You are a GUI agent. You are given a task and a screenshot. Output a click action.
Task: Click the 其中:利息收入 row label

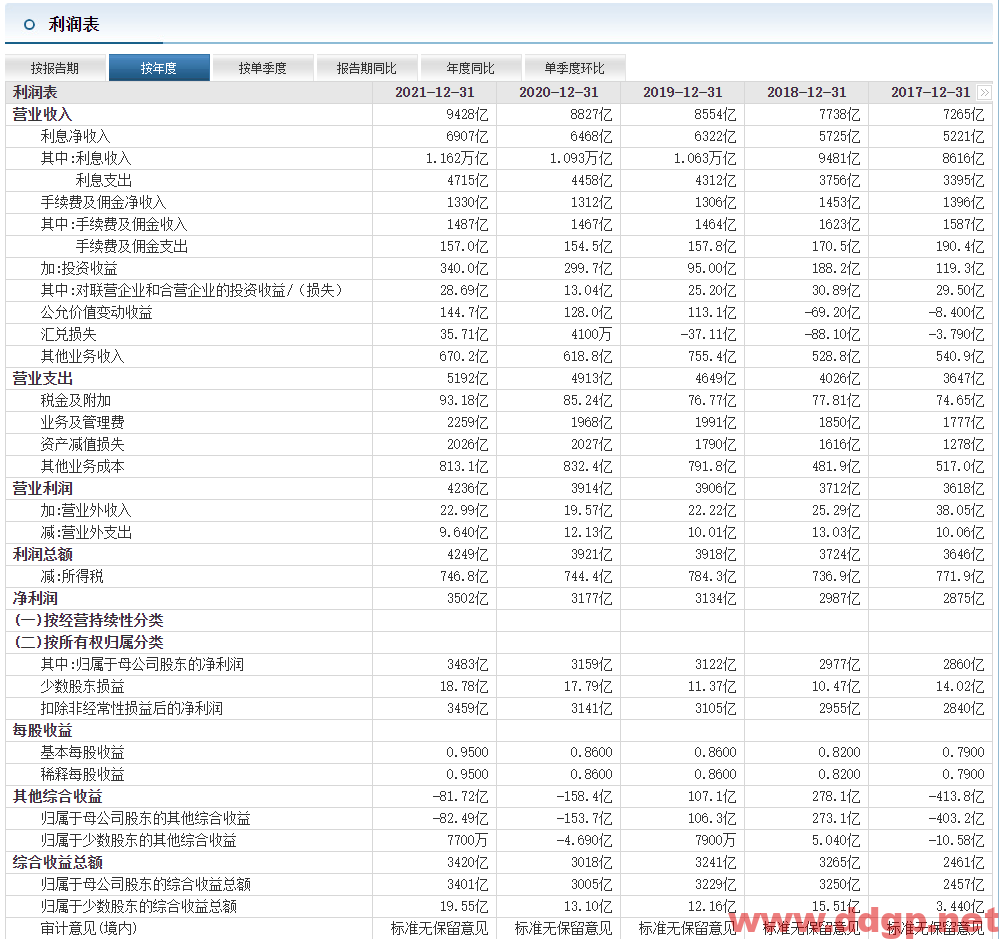tap(86, 159)
